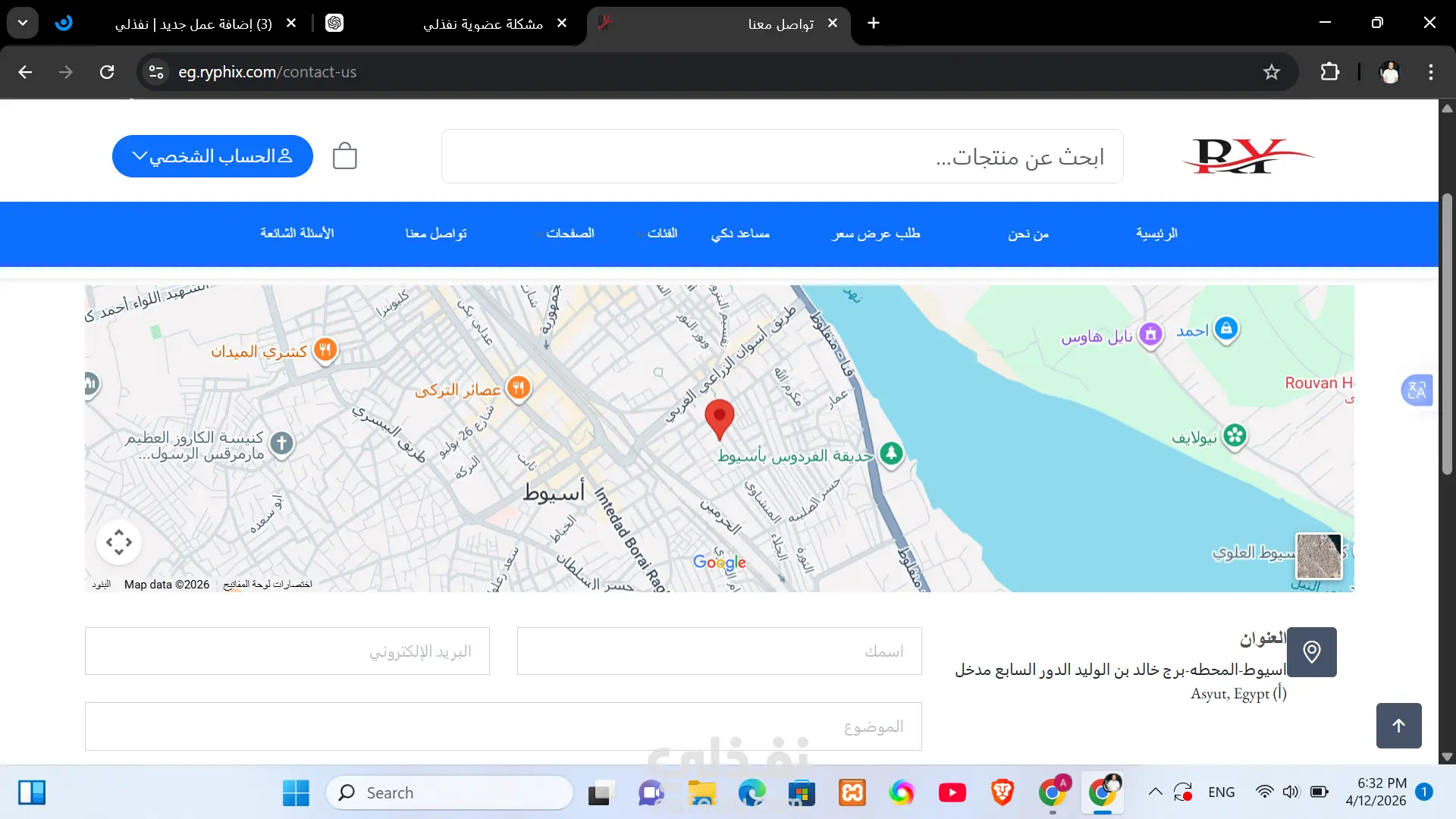Expand الحساب الشخصي account dropdown
This screenshot has height=819, width=1456.
tap(212, 156)
